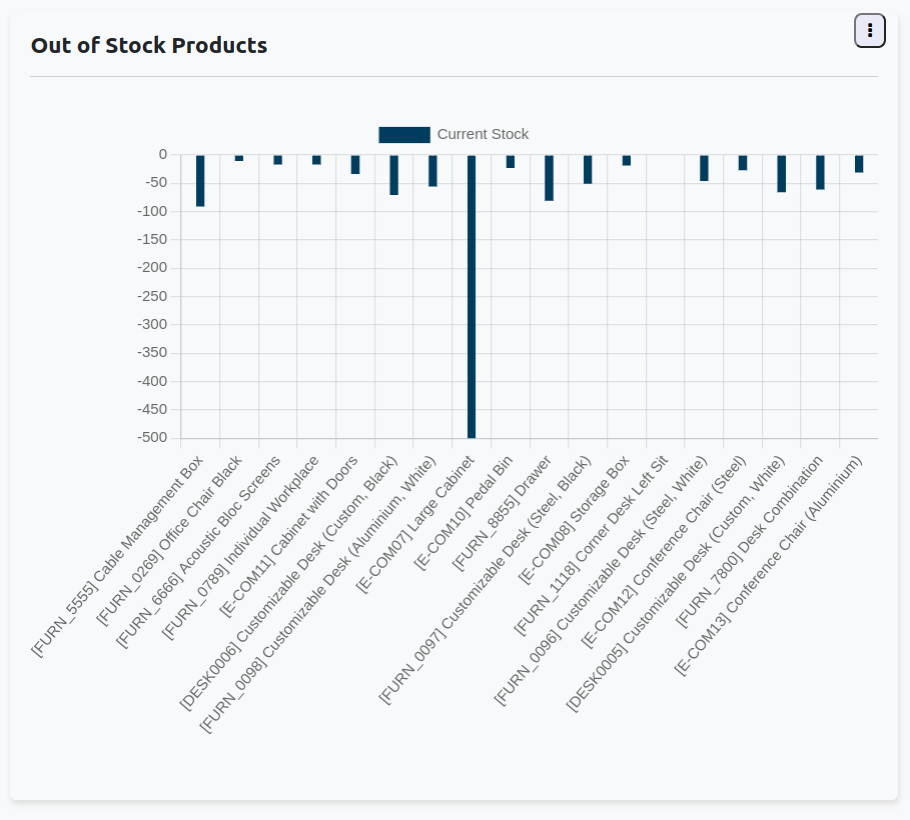Click the Desk Combination bar

820,172
